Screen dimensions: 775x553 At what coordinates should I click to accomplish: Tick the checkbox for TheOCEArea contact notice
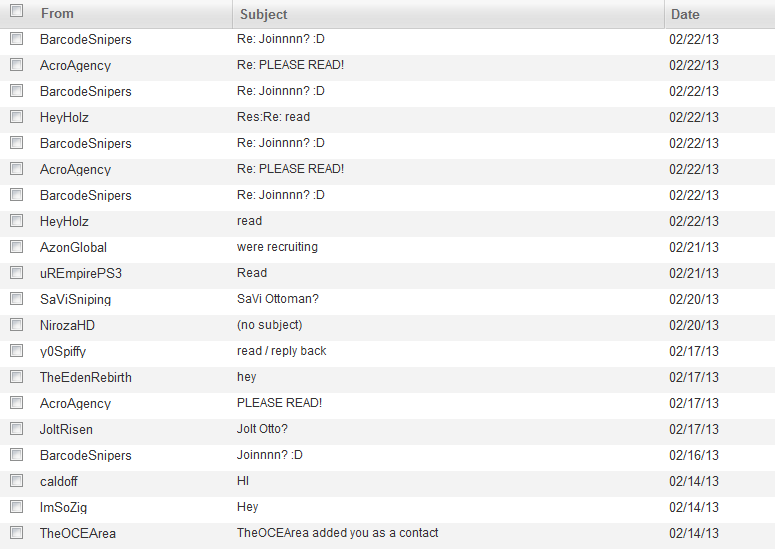tap(16, 533)
